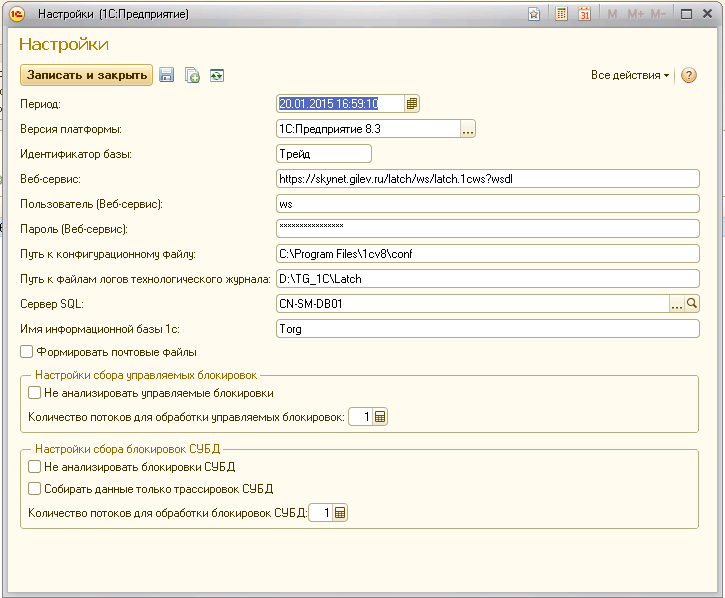Click Пользователь (Веб-сервис) field with ws

coord(488,204)
